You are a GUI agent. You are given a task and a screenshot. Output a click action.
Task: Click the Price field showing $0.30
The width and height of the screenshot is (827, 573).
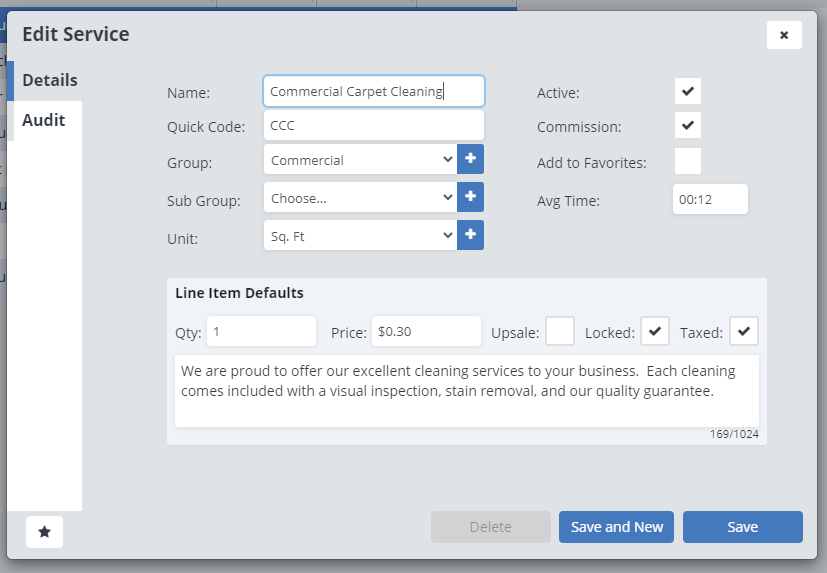[426, 331]
